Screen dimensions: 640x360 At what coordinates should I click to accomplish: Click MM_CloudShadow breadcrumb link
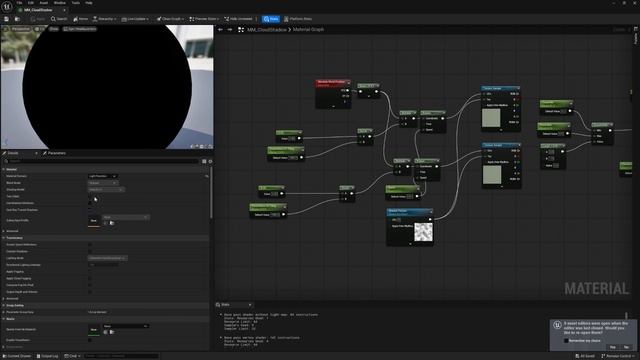(x=267, y=29)
